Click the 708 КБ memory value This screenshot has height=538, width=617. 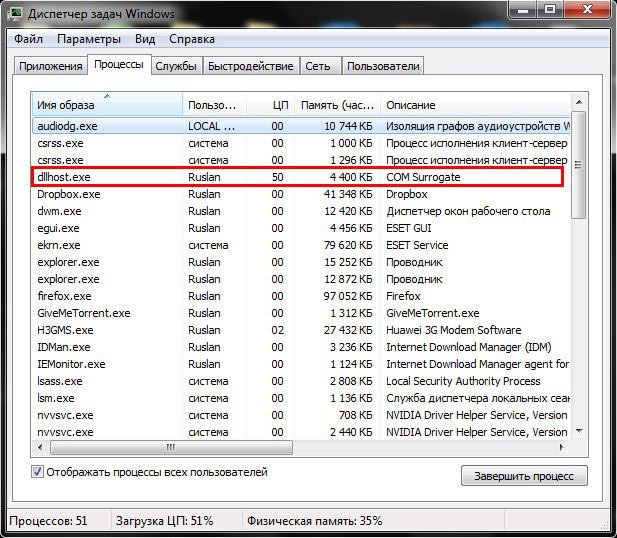click(x=355, y=415)
